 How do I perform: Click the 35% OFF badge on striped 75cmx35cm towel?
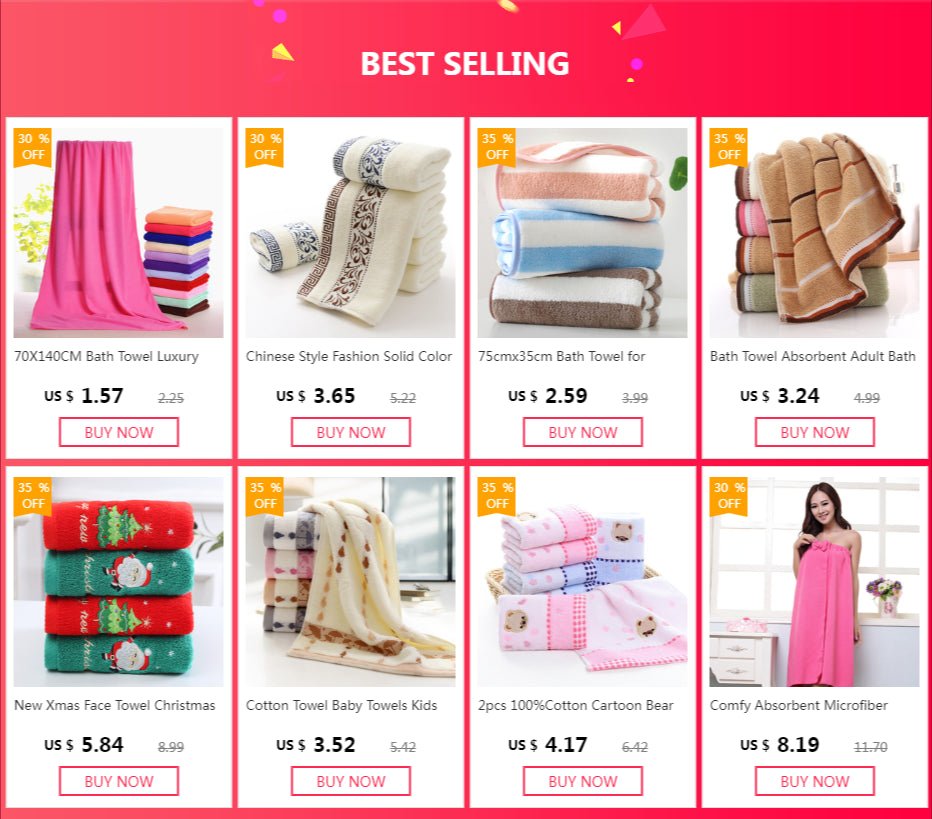496,147
